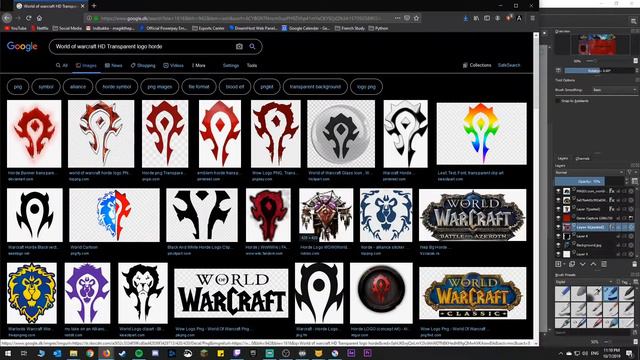Hide the topmost Krita layer with eye icon
Screen dimensions: 640x360
coord(558,191)
